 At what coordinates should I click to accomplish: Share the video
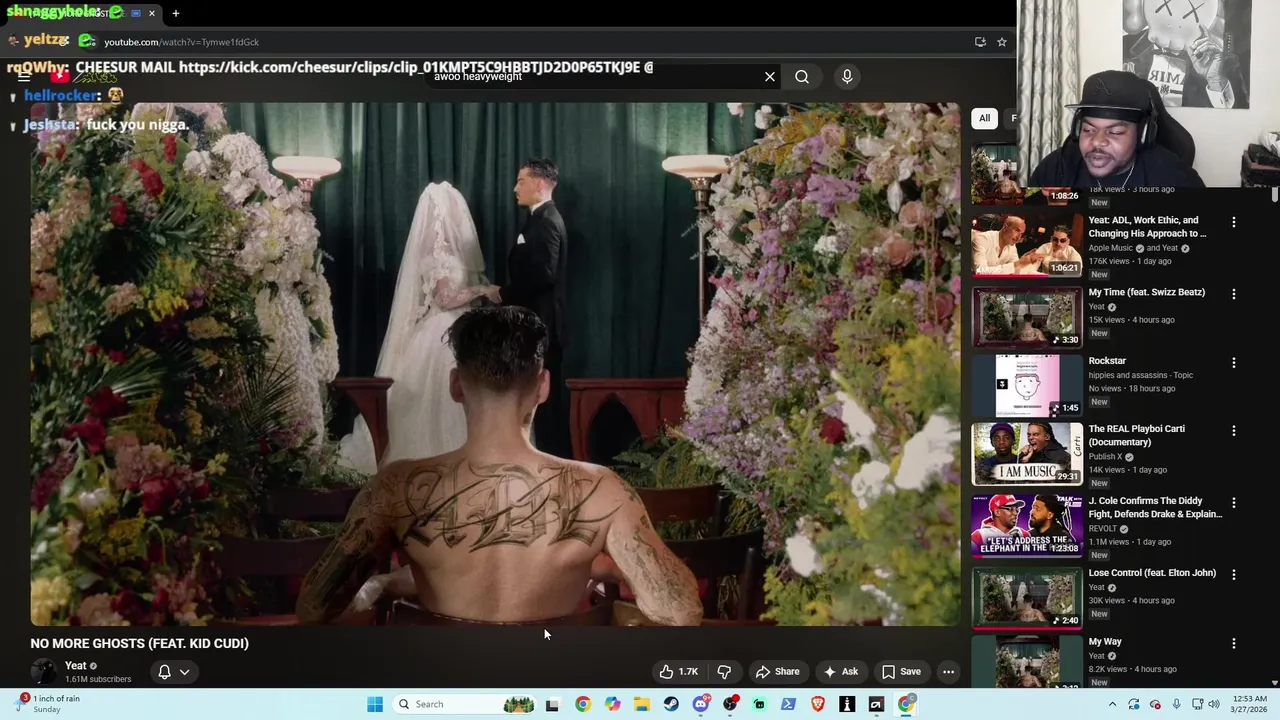(x=777, y=672)
